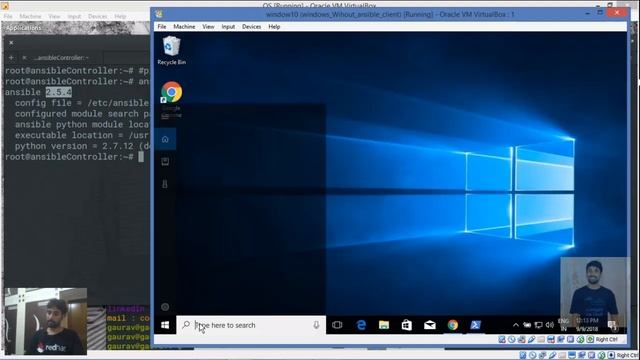Expand hidden system tray icons chevron
This screenshot has width=640, height=360.
coord(516,325)
